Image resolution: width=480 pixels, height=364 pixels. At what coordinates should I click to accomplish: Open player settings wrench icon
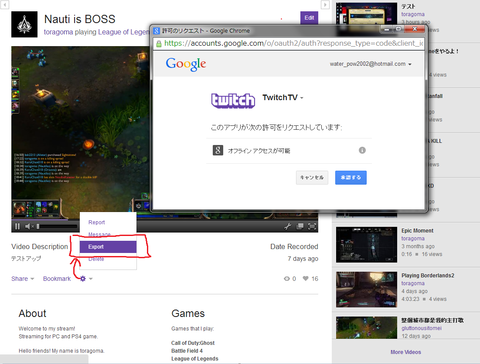(x=287, y=226)
